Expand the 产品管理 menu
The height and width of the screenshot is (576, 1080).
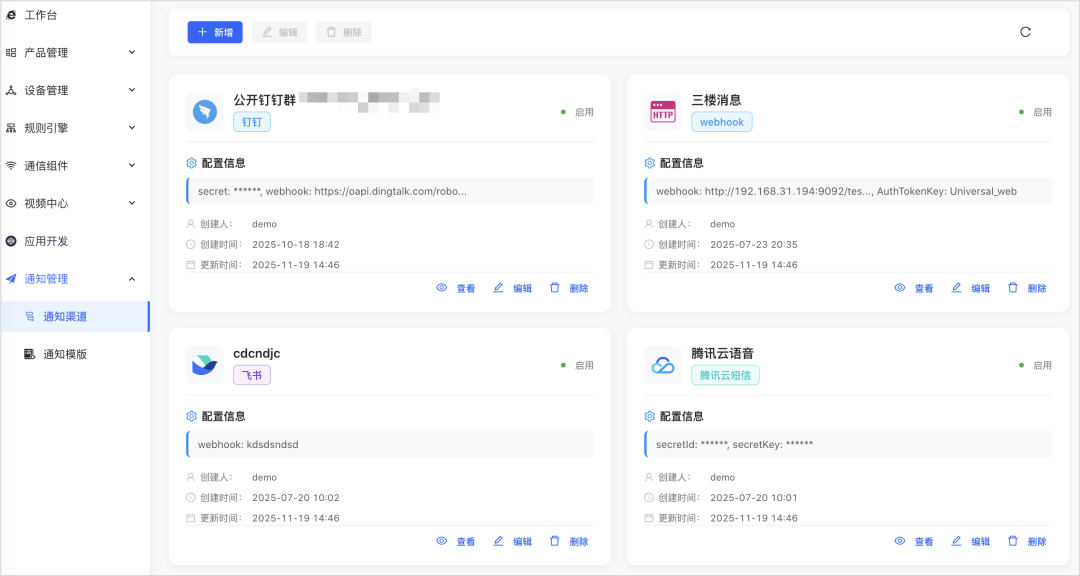(x=74, y=52)
